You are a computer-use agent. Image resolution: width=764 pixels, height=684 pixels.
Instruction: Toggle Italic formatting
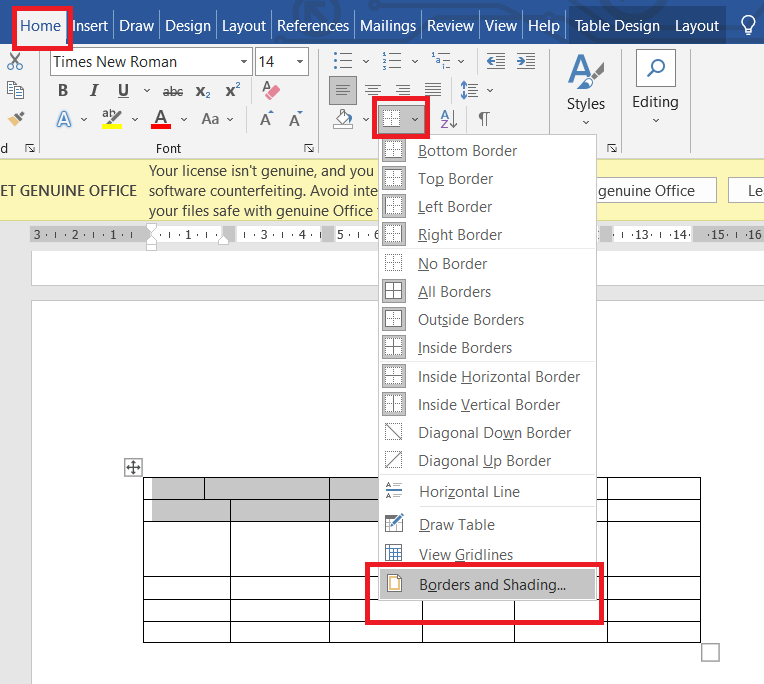coord(94,91)
